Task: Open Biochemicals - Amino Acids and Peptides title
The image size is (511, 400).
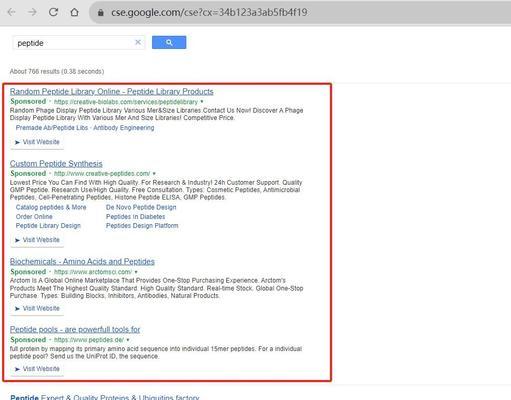Action: click(x=82, y=261)
